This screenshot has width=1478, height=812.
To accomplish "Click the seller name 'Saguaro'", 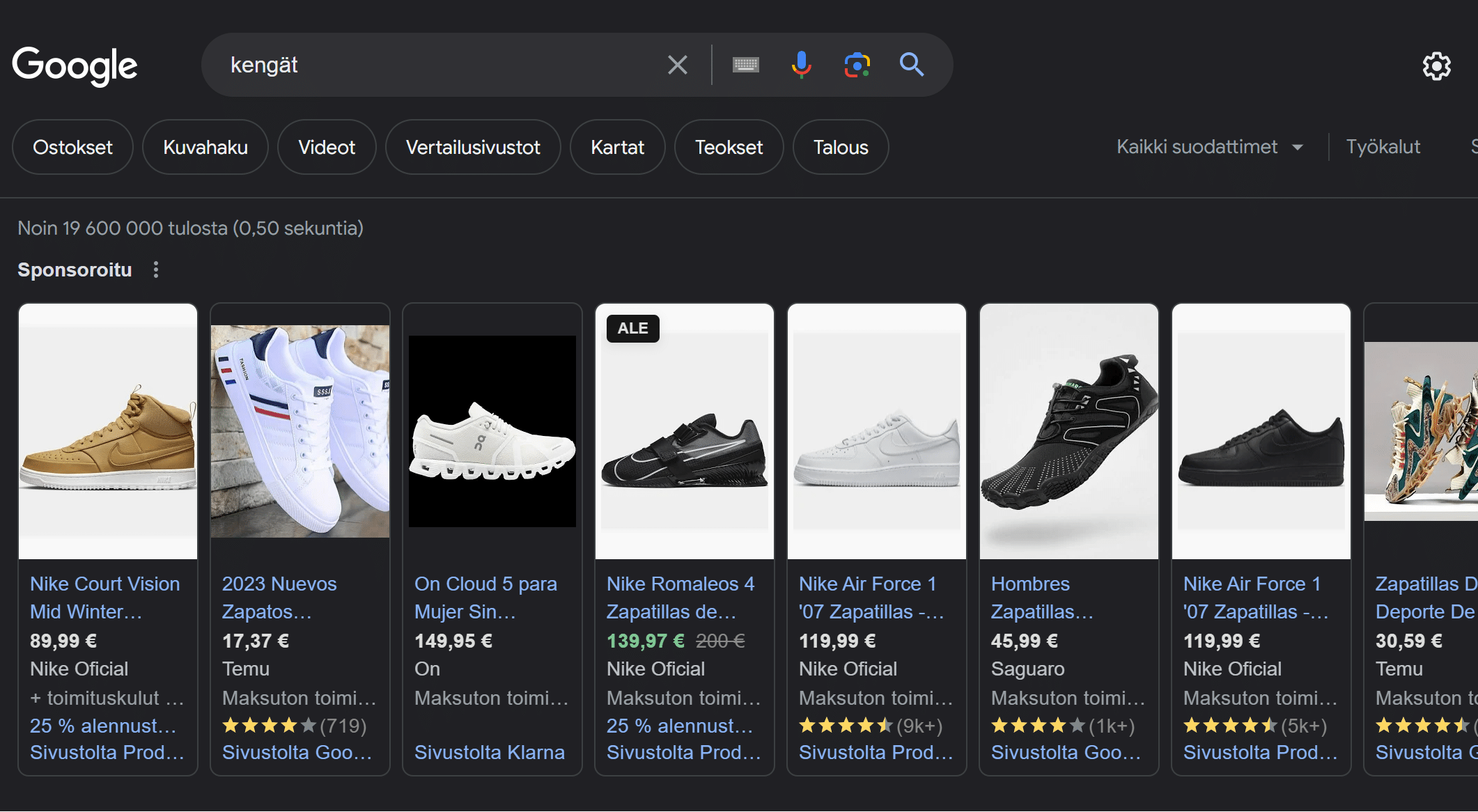I will pos(1028,669).
